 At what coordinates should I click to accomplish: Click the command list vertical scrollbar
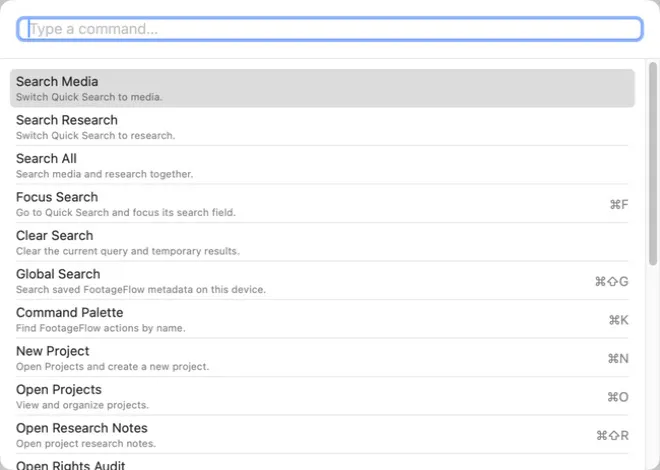tap(653, 164)
